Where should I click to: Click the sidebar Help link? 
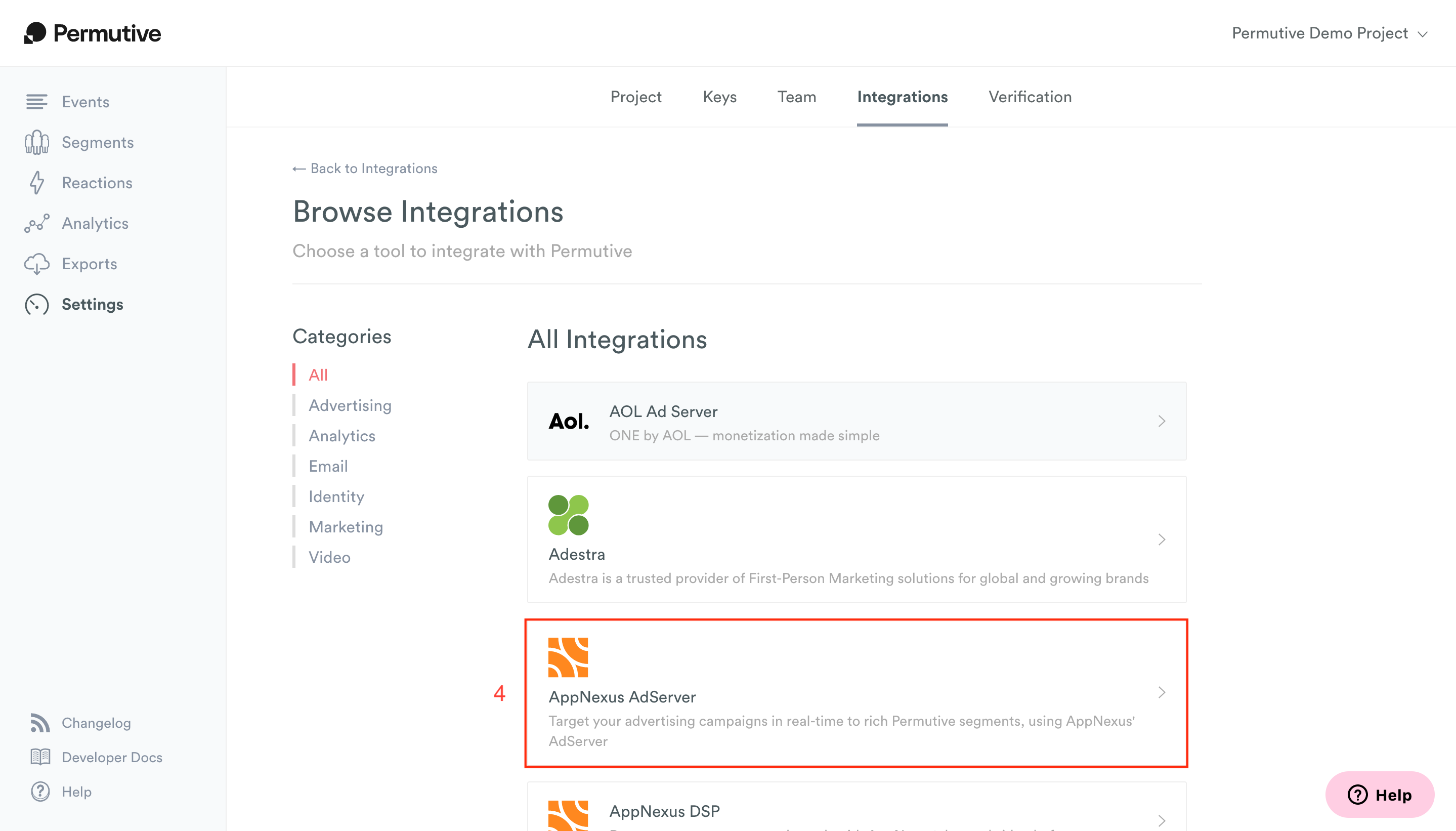pyautogui.click(x=76, y=791)
